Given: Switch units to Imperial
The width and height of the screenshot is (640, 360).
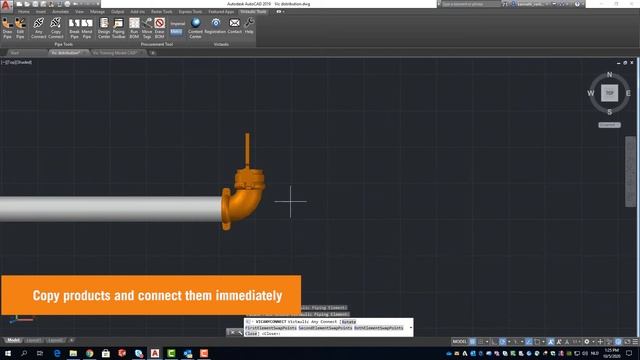Looking at the screenshot, I should click(178, 24).
